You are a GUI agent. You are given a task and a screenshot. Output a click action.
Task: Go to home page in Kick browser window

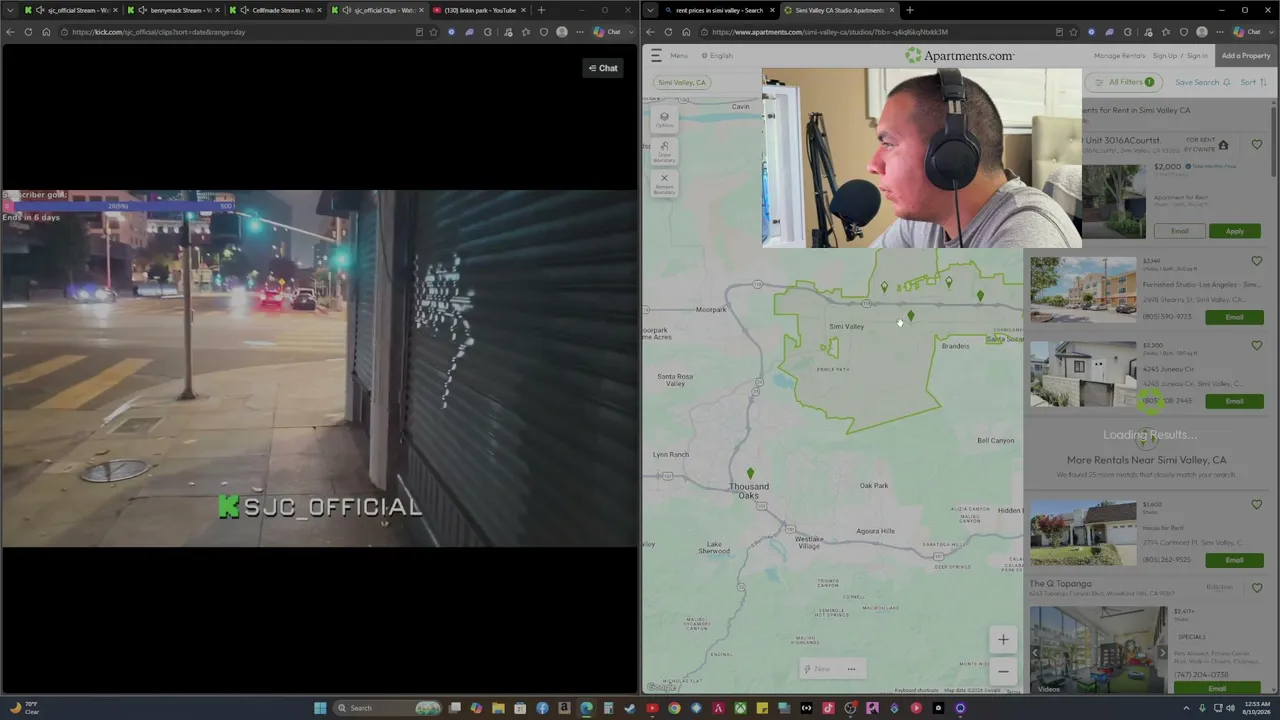pos(45,32)
